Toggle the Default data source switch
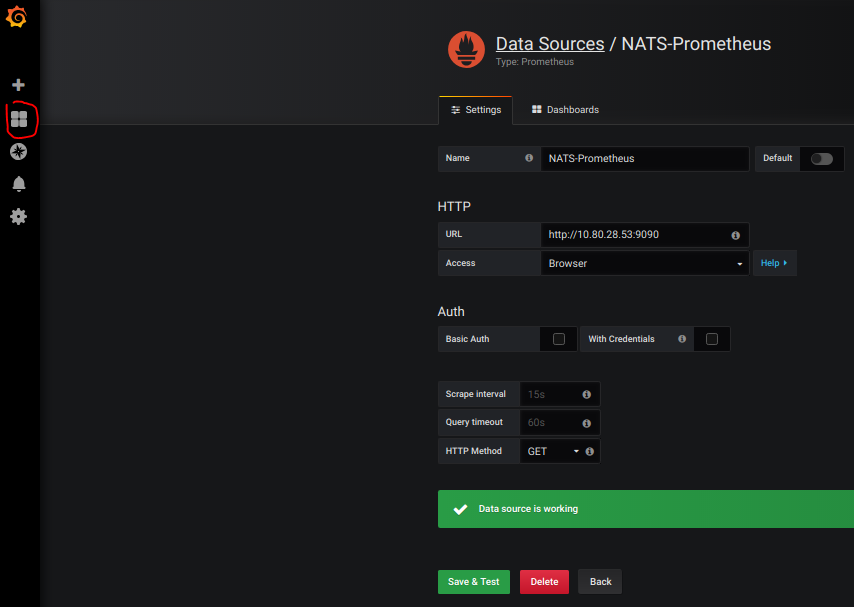The image size is (854, 607). (x=821, y=158)
